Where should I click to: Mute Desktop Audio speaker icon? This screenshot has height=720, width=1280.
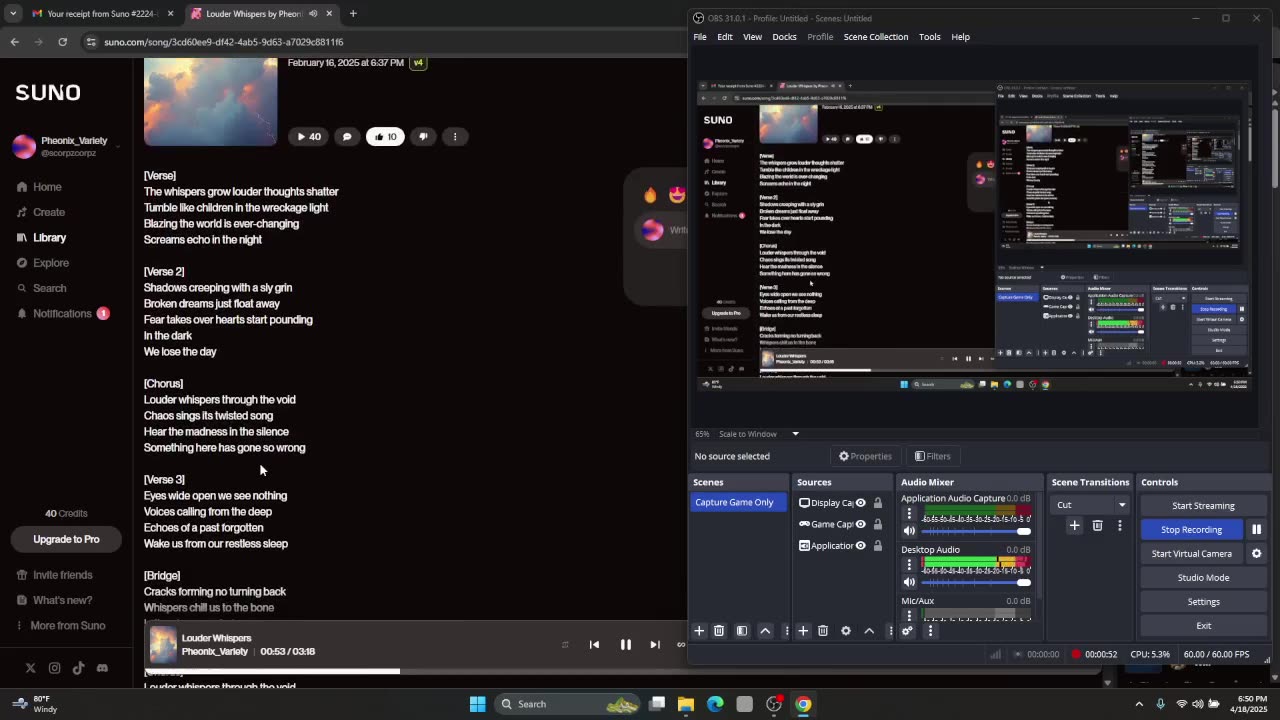[x=909, y=582]
